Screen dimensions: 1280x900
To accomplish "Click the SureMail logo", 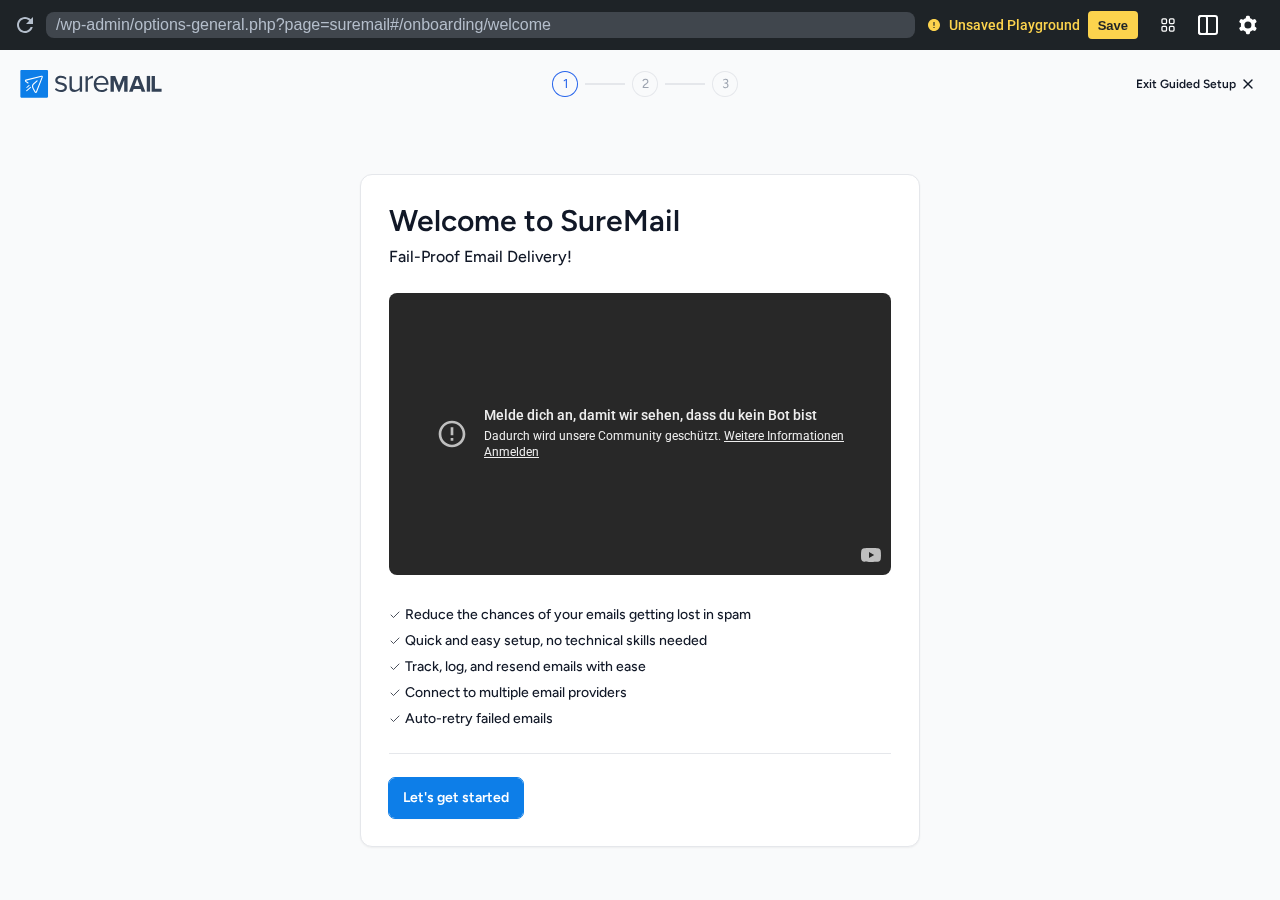I will (91, 84).
